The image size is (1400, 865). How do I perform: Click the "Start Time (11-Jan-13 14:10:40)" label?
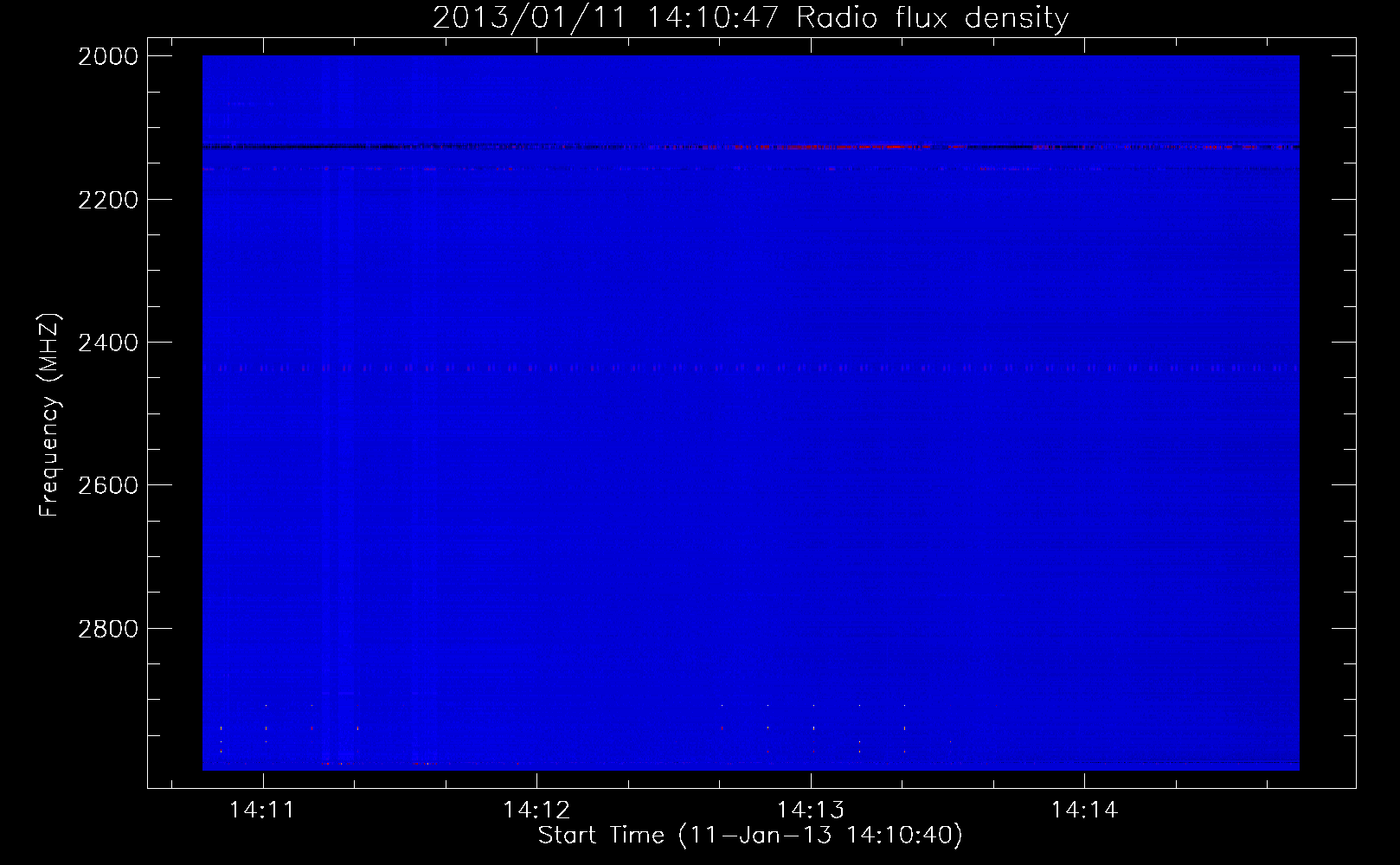[x=750, y=836]
